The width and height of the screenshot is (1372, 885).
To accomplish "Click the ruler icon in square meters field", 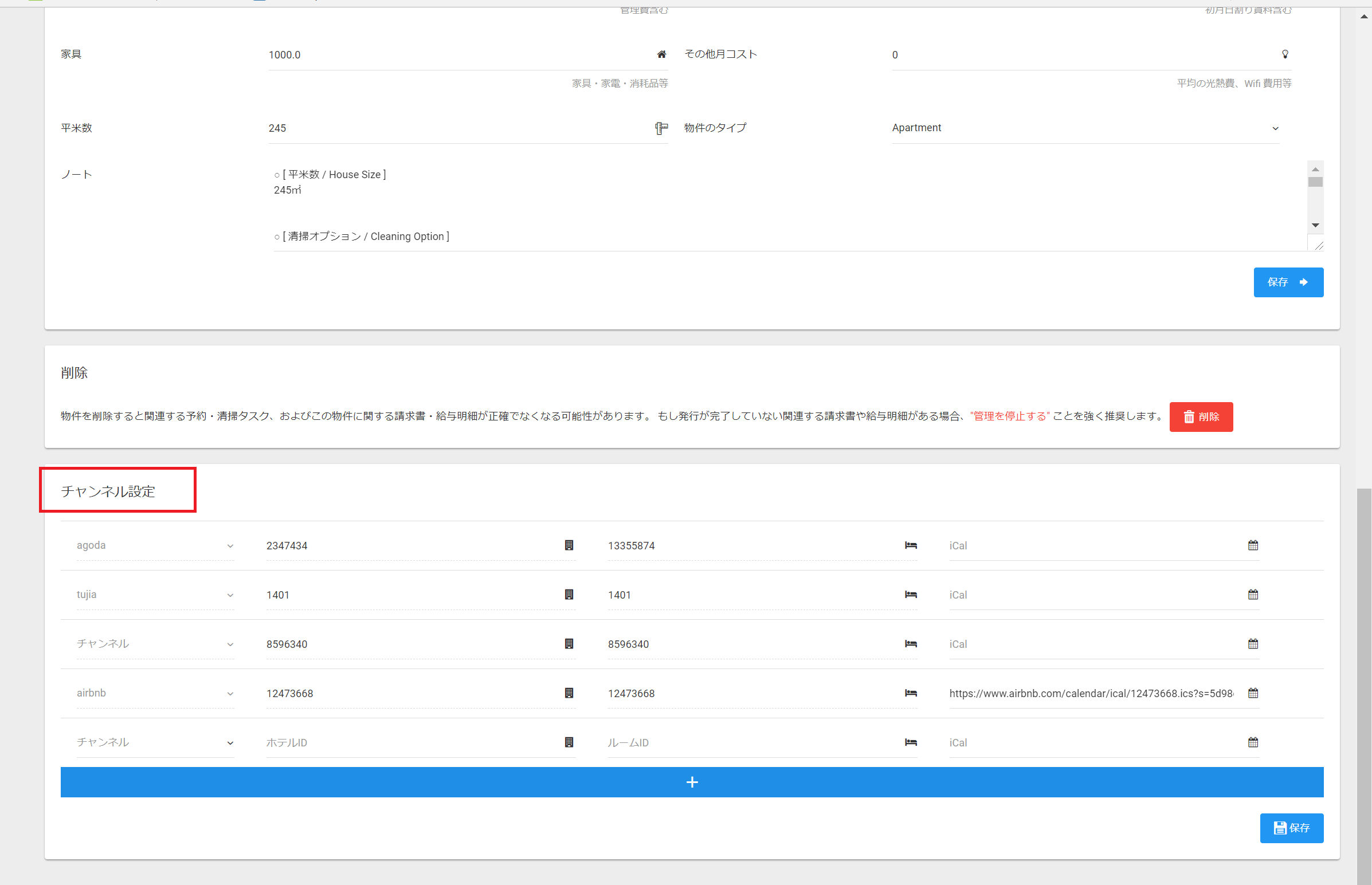I will [661, 128].
